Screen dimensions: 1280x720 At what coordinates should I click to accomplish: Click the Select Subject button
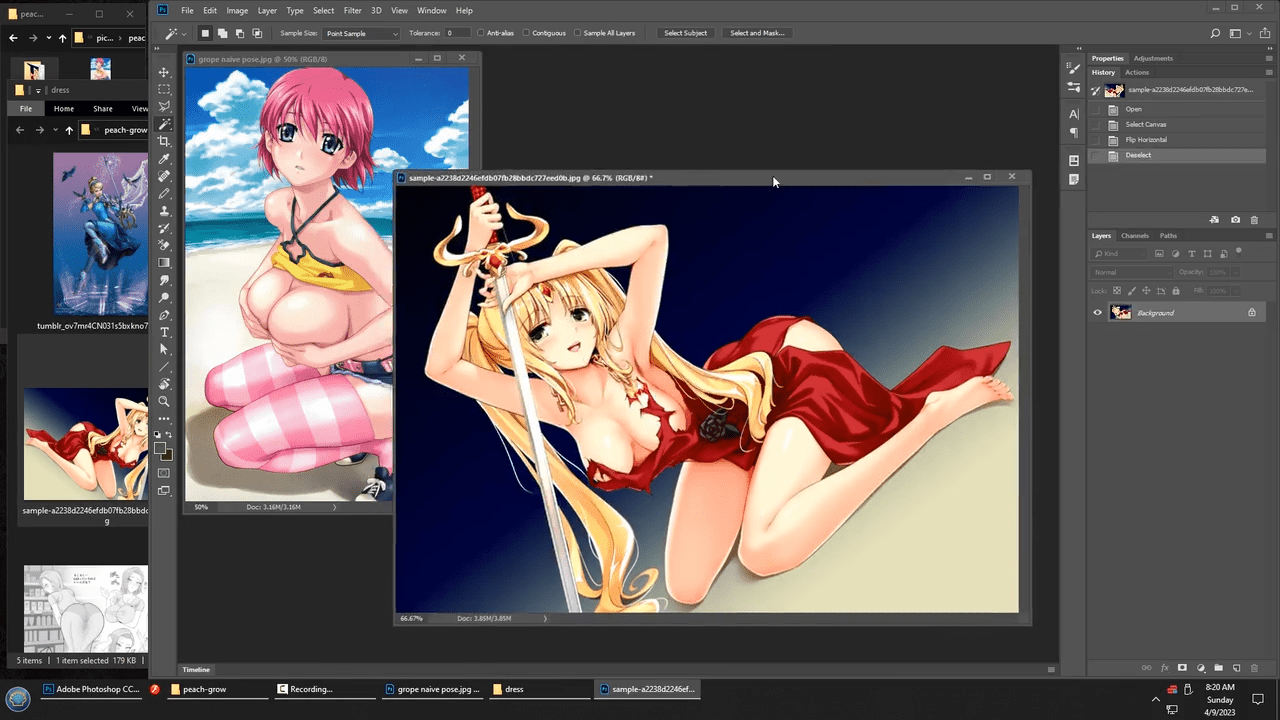coord(685,33)
